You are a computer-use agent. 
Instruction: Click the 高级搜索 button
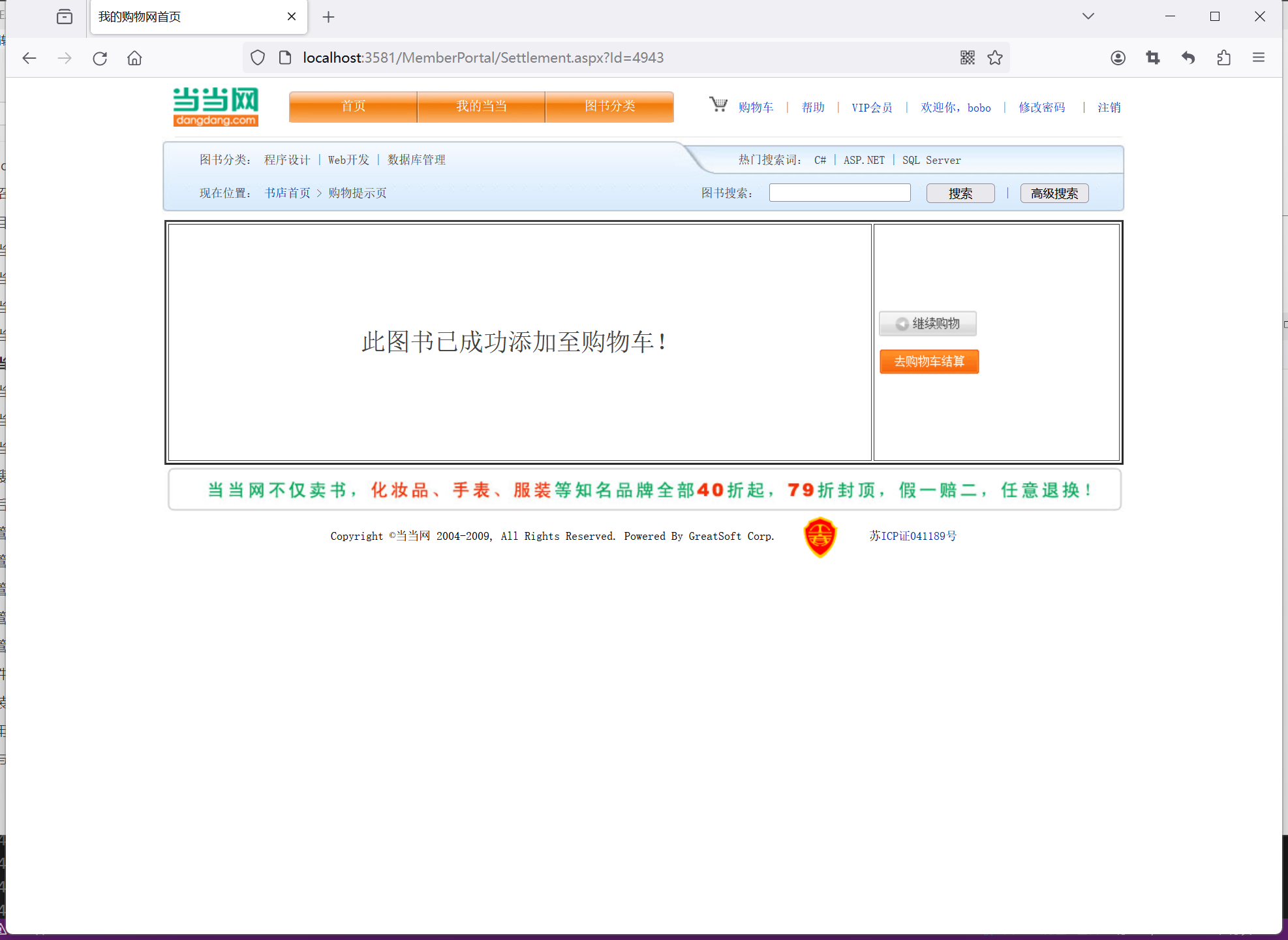click(1054, 193)
